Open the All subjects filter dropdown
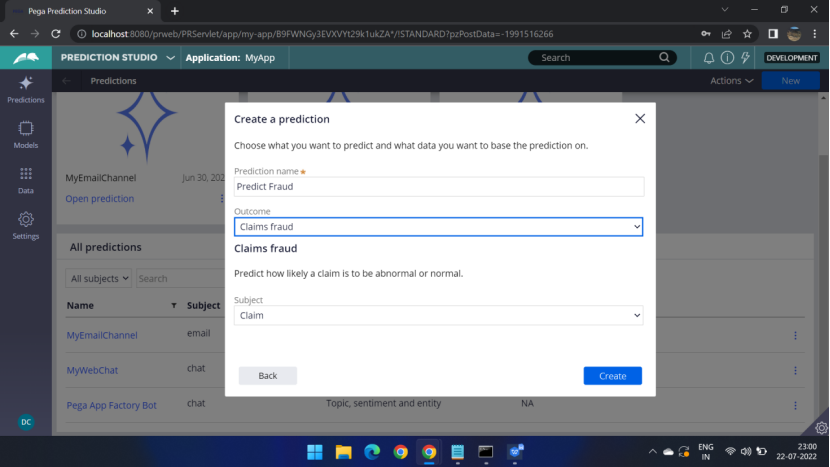Image resolution: width=830 pixels, height=467 pixels. pos(98,279)
